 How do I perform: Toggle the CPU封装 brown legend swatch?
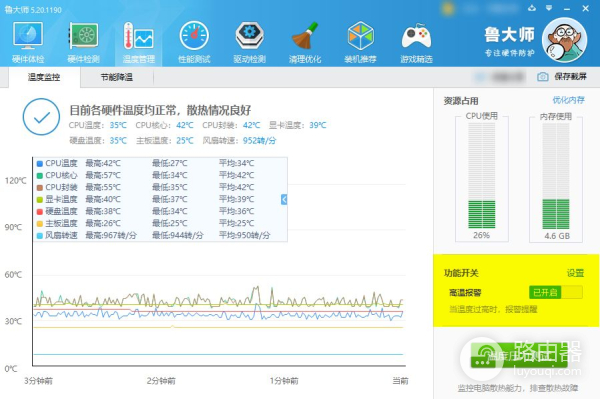pyautogui.click(x=39, y=187)
